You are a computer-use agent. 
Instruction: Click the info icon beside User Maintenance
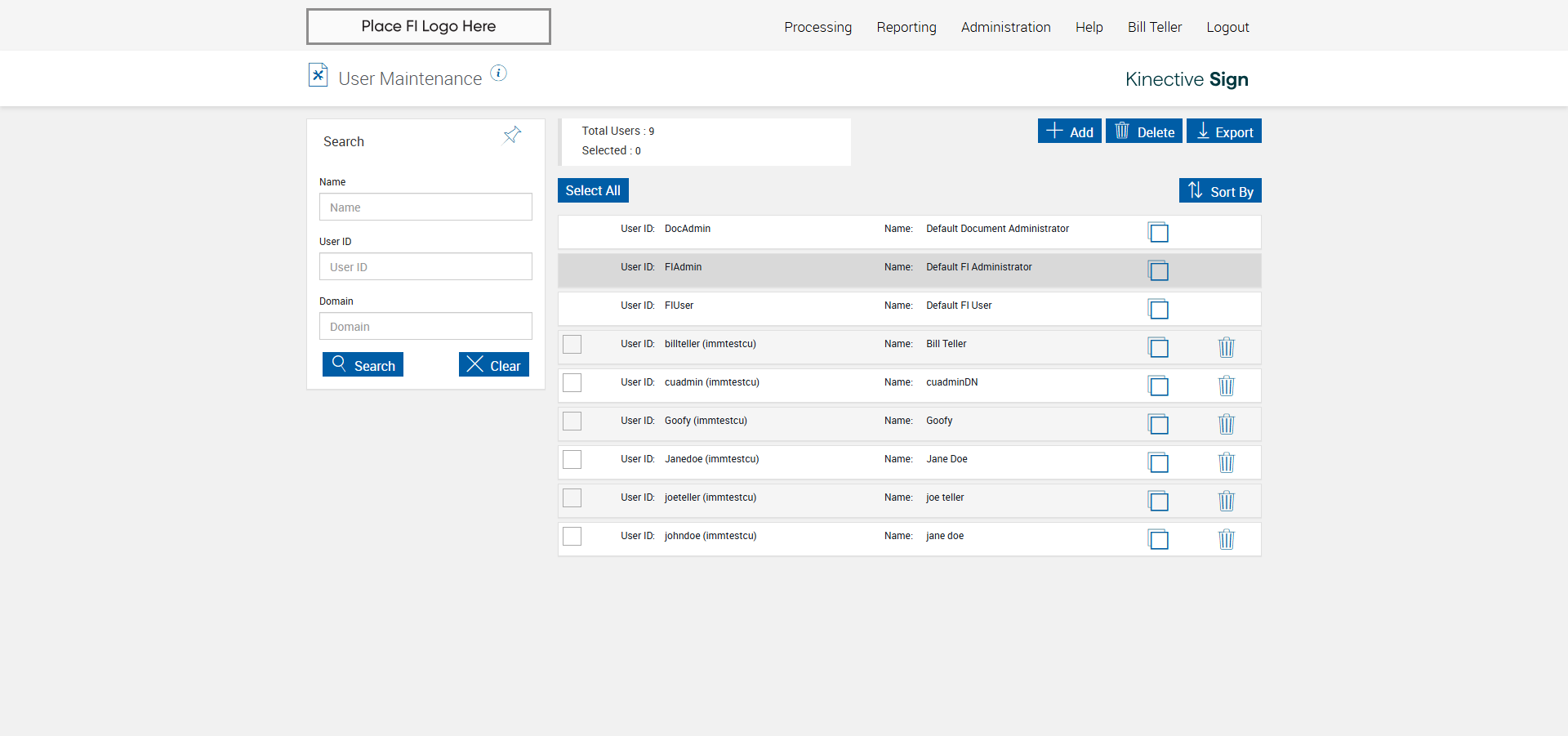498,74
